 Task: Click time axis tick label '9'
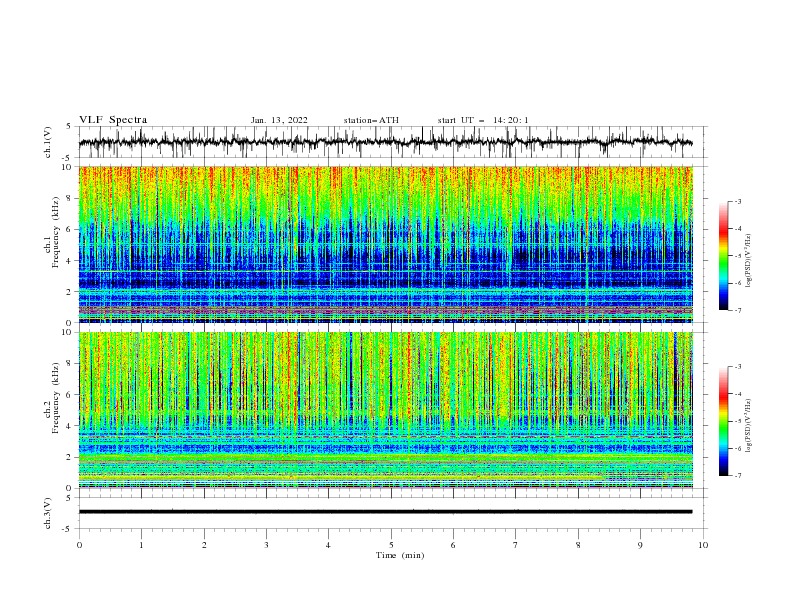pos(640,545)
